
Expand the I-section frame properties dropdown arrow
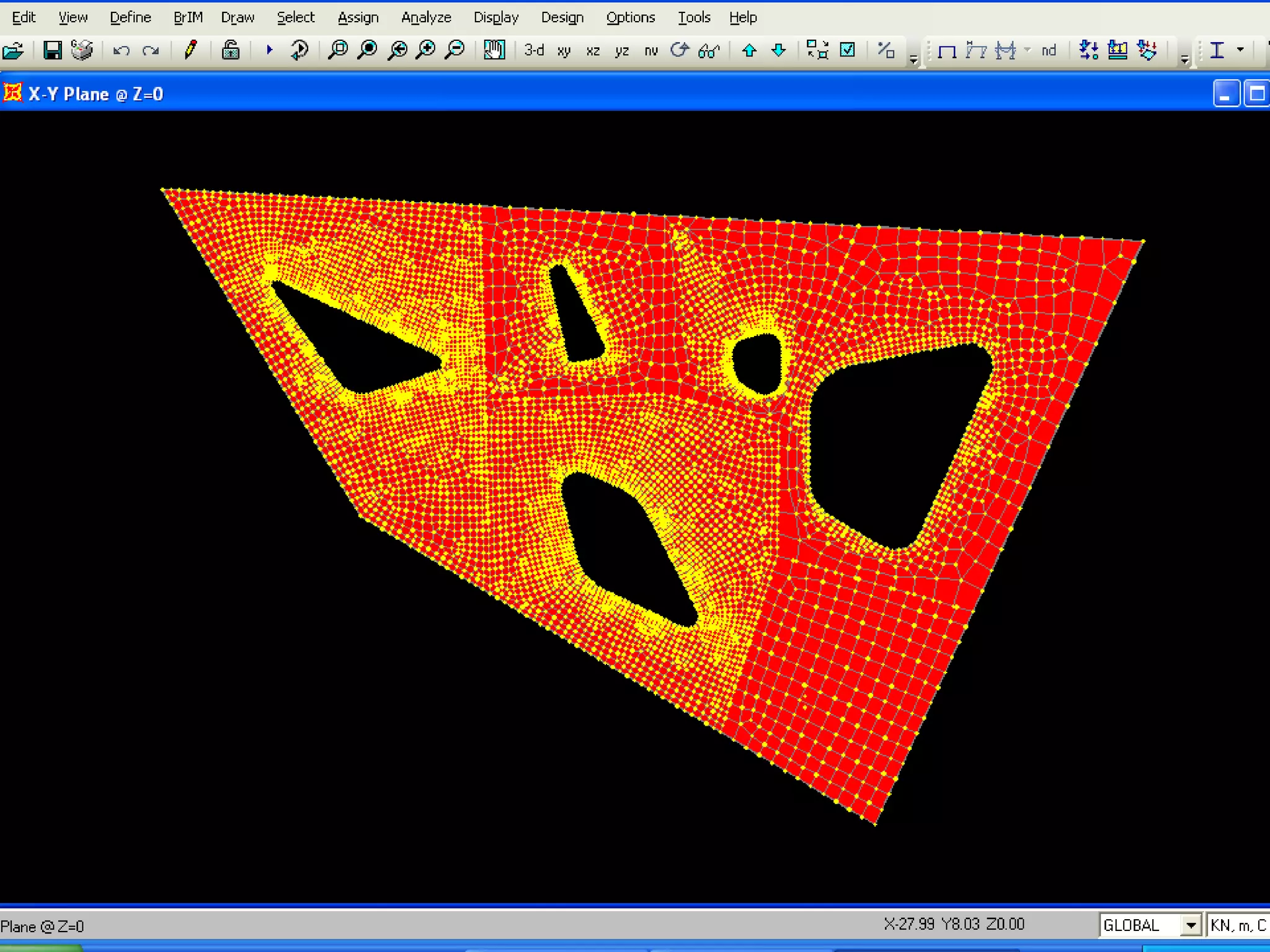tap(1240, 50)
